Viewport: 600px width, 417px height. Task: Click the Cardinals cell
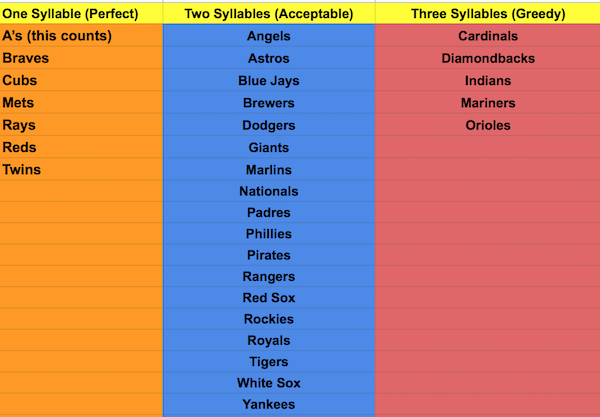tap(488, 36)
